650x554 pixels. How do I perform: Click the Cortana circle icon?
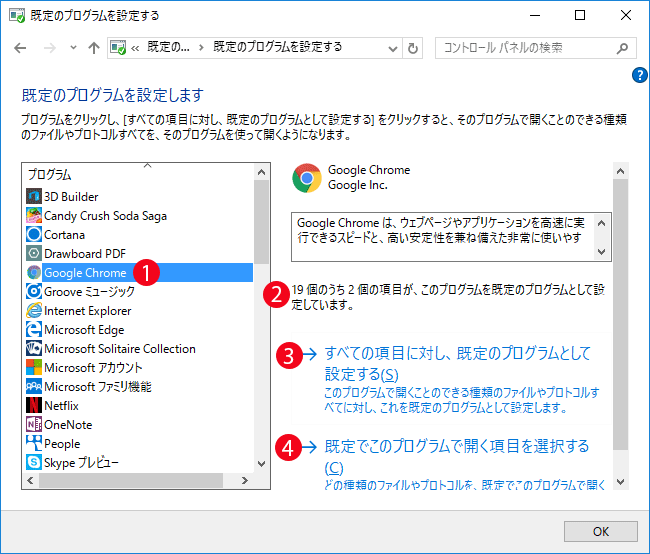[34, 234]
